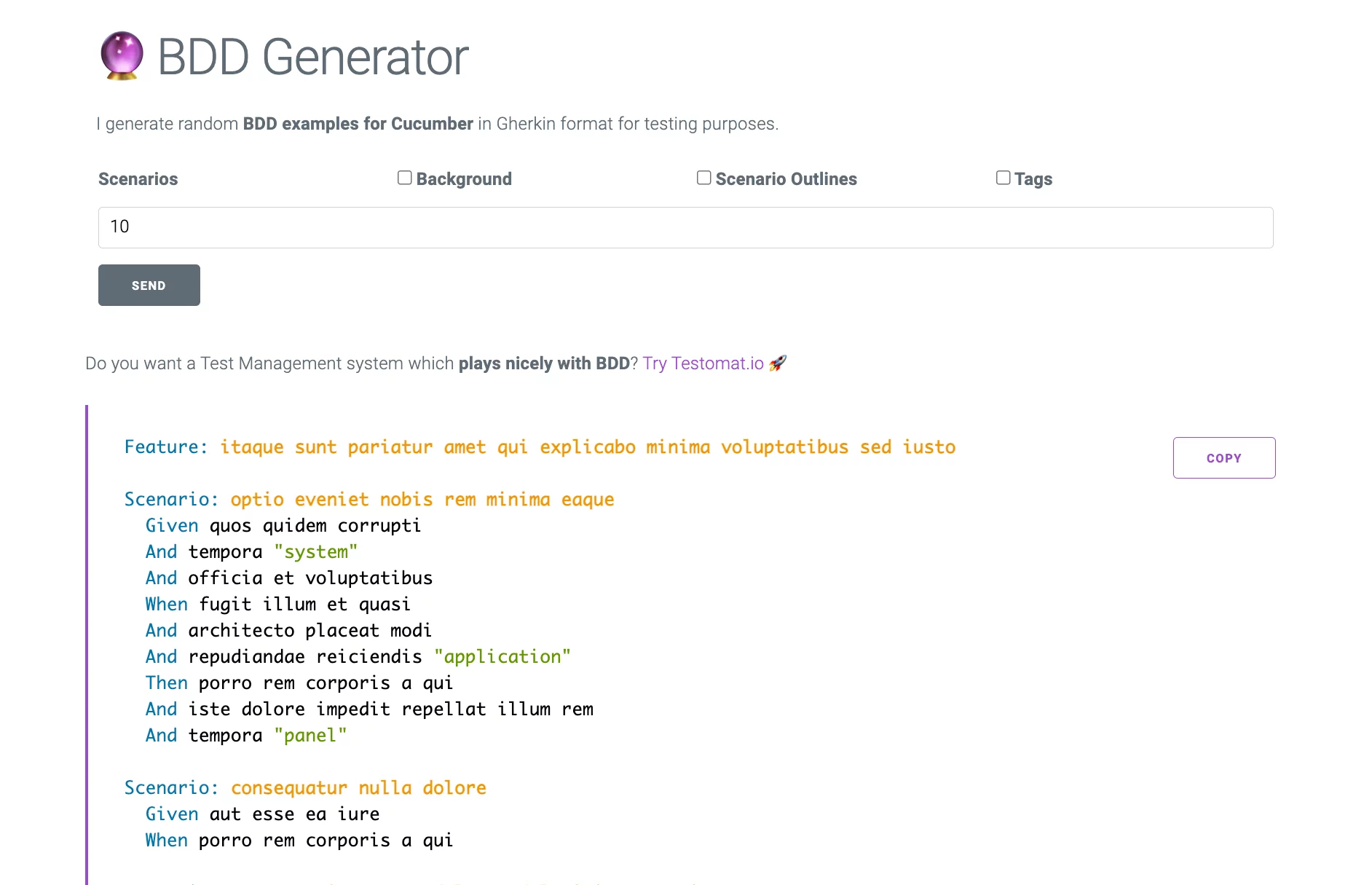Copy the generated feature with COPY button
Screen dimensions: 1372x885
tap(1223, 457)
